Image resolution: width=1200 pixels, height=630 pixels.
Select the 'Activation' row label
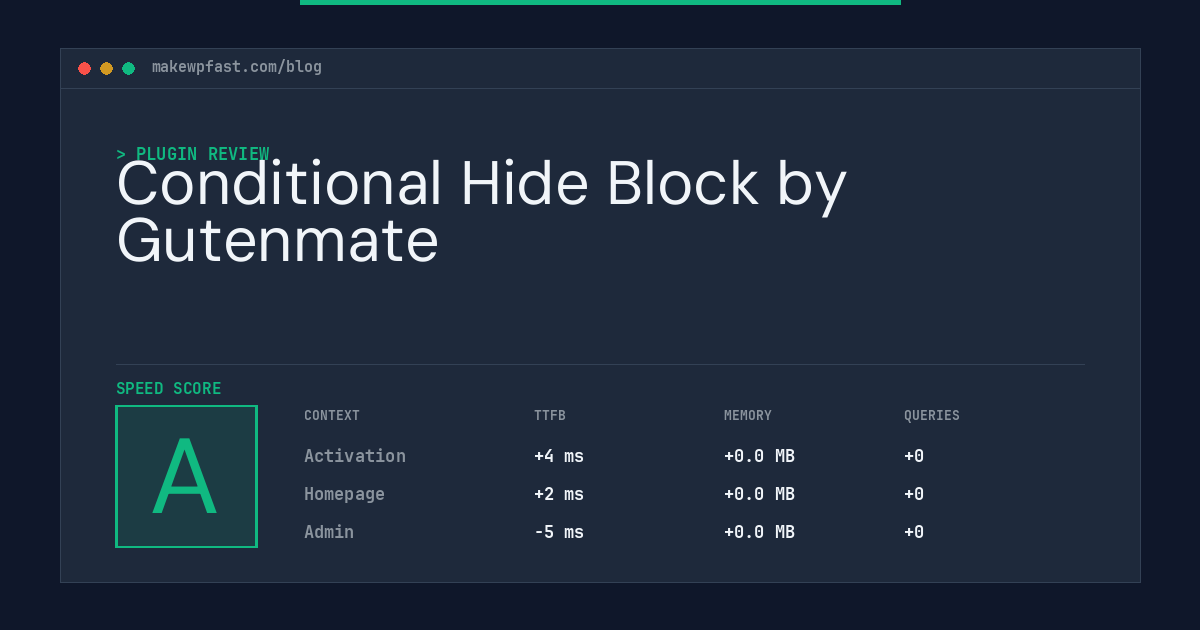click(355, 456)
